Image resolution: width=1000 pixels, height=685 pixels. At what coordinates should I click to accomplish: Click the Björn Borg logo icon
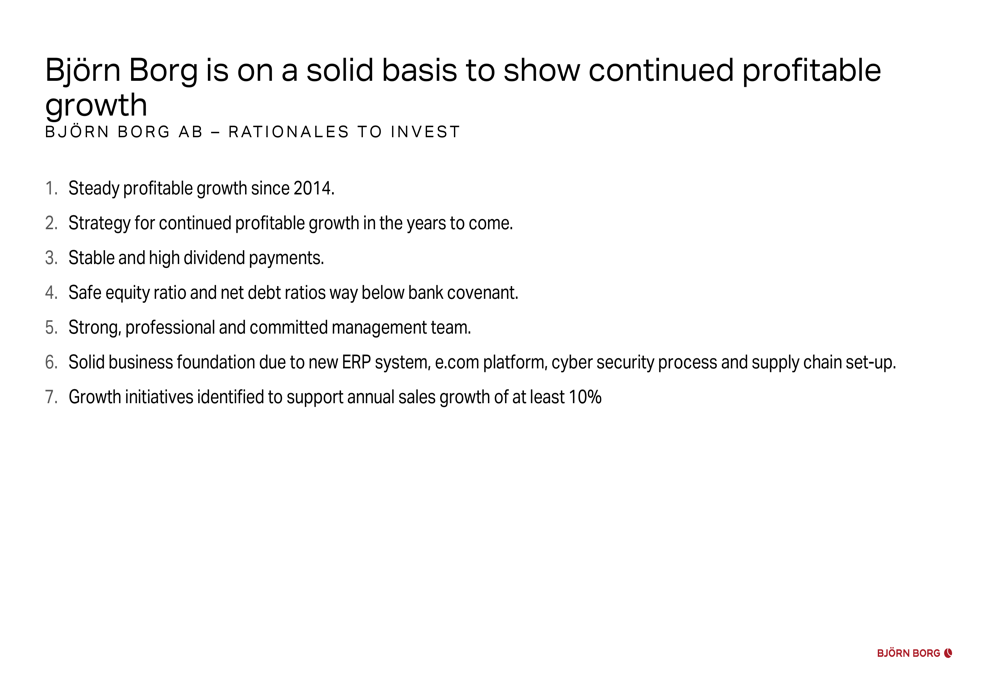coord(948,653)
